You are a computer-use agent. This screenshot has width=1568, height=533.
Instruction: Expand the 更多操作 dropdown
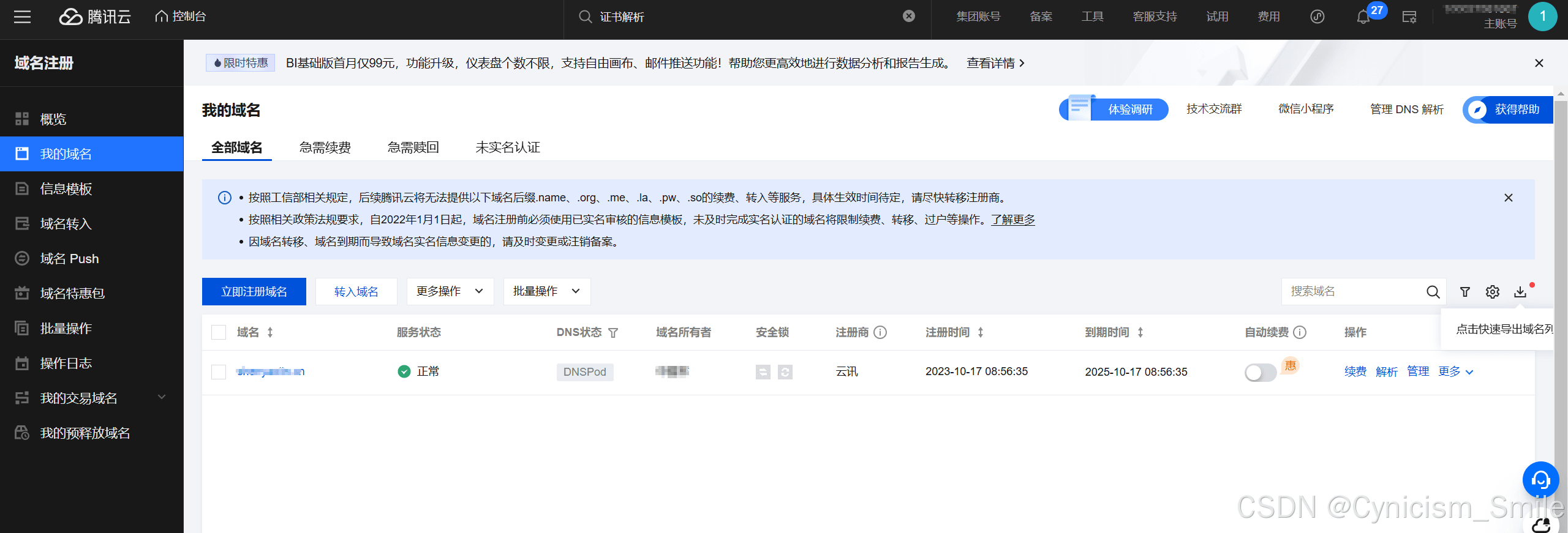(x=450, y=291)
